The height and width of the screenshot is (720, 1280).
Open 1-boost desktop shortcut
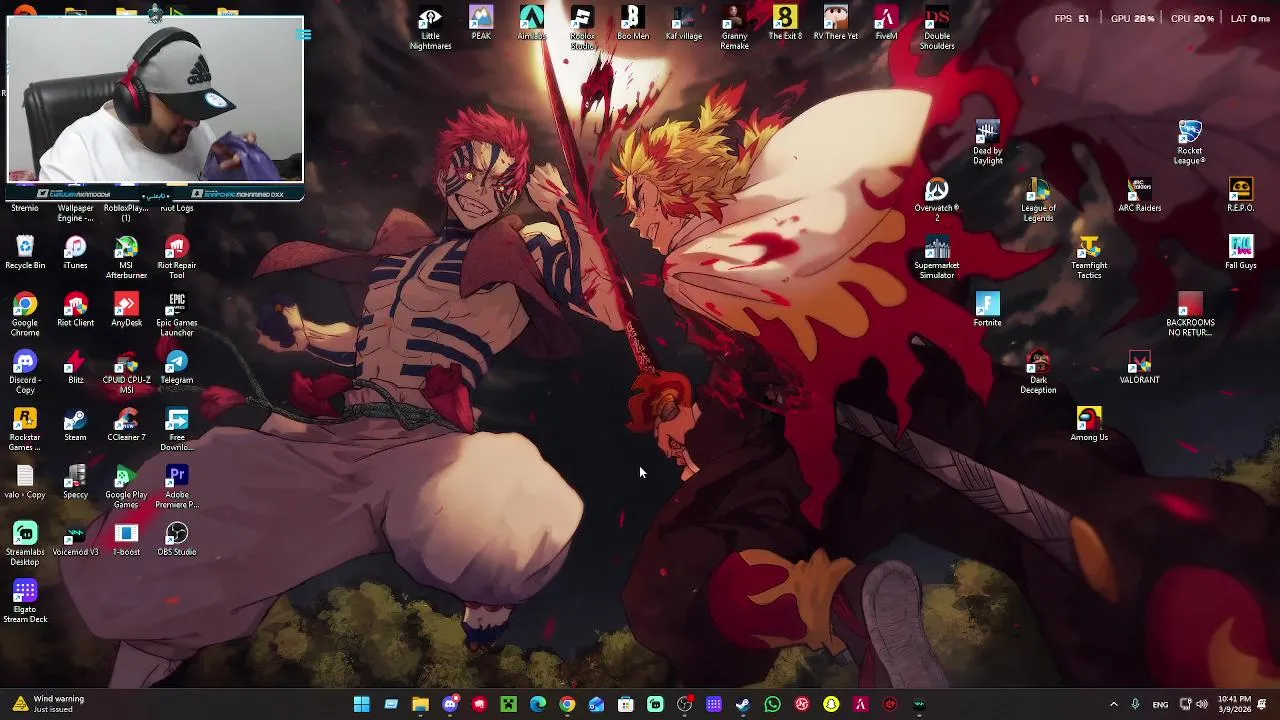point(126,539)
